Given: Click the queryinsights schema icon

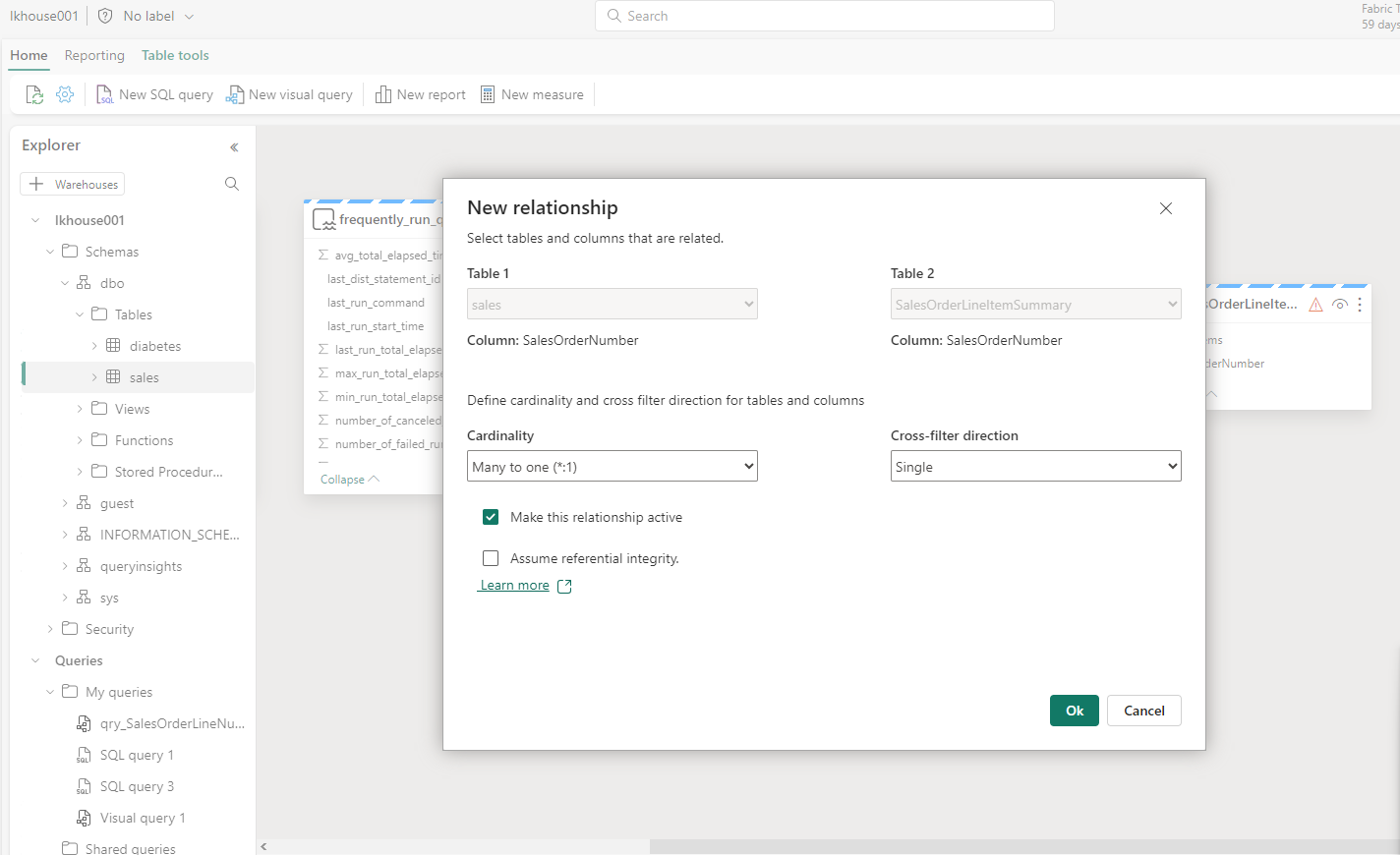Looking at the screenshot, I should coord(84,566).
